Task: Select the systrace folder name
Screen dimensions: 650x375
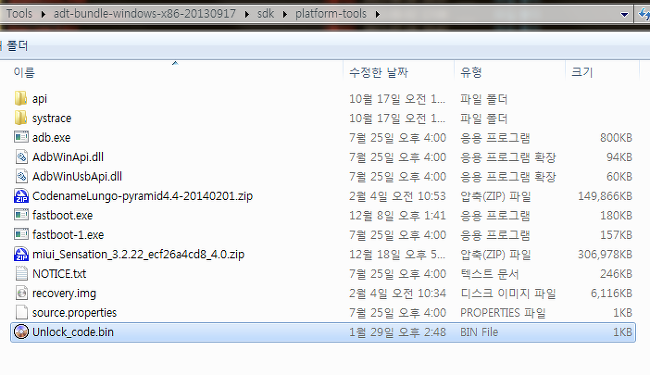Action: point(52,118)
